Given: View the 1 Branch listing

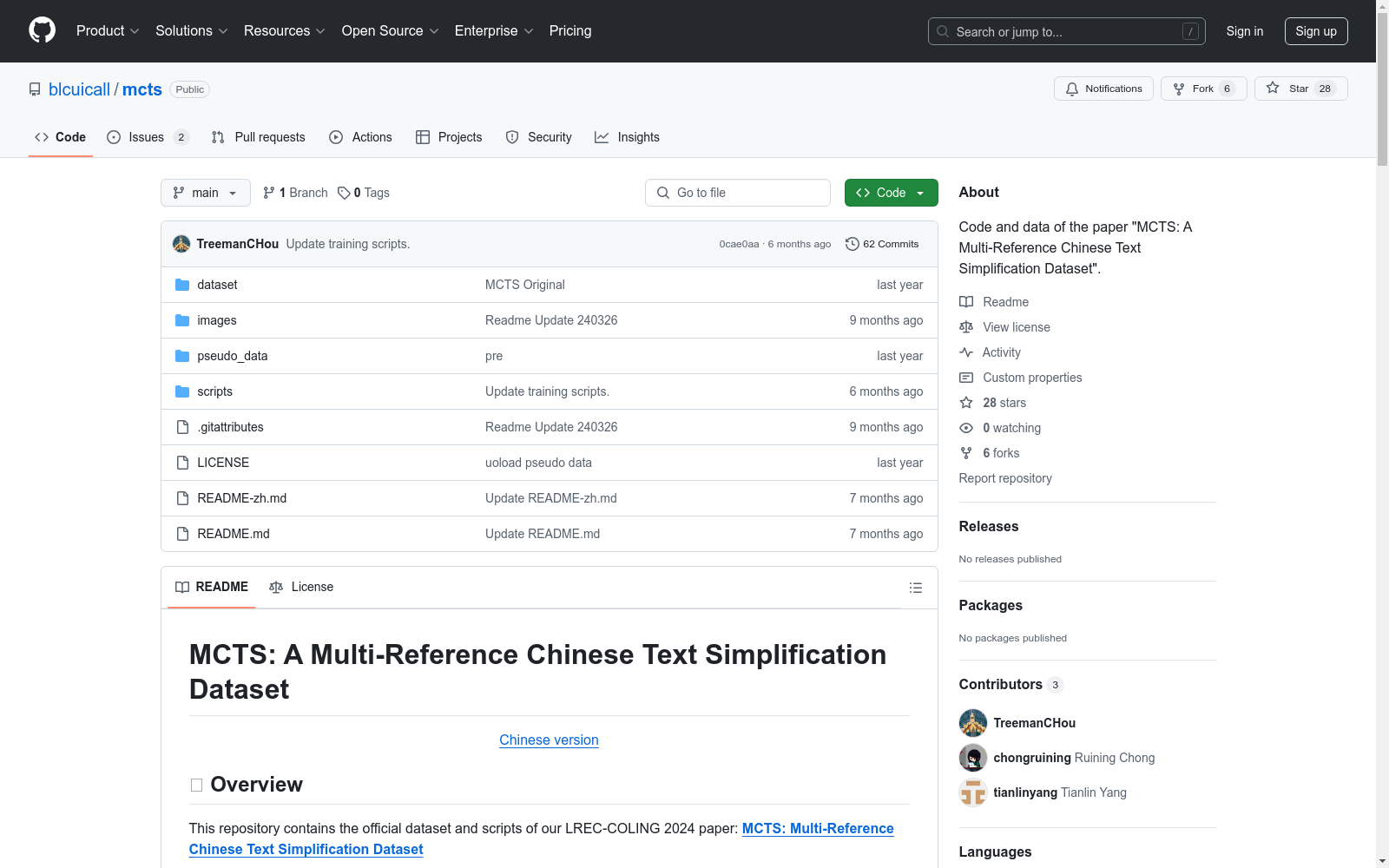Looking at the screenshot, I should pos(295,193).
